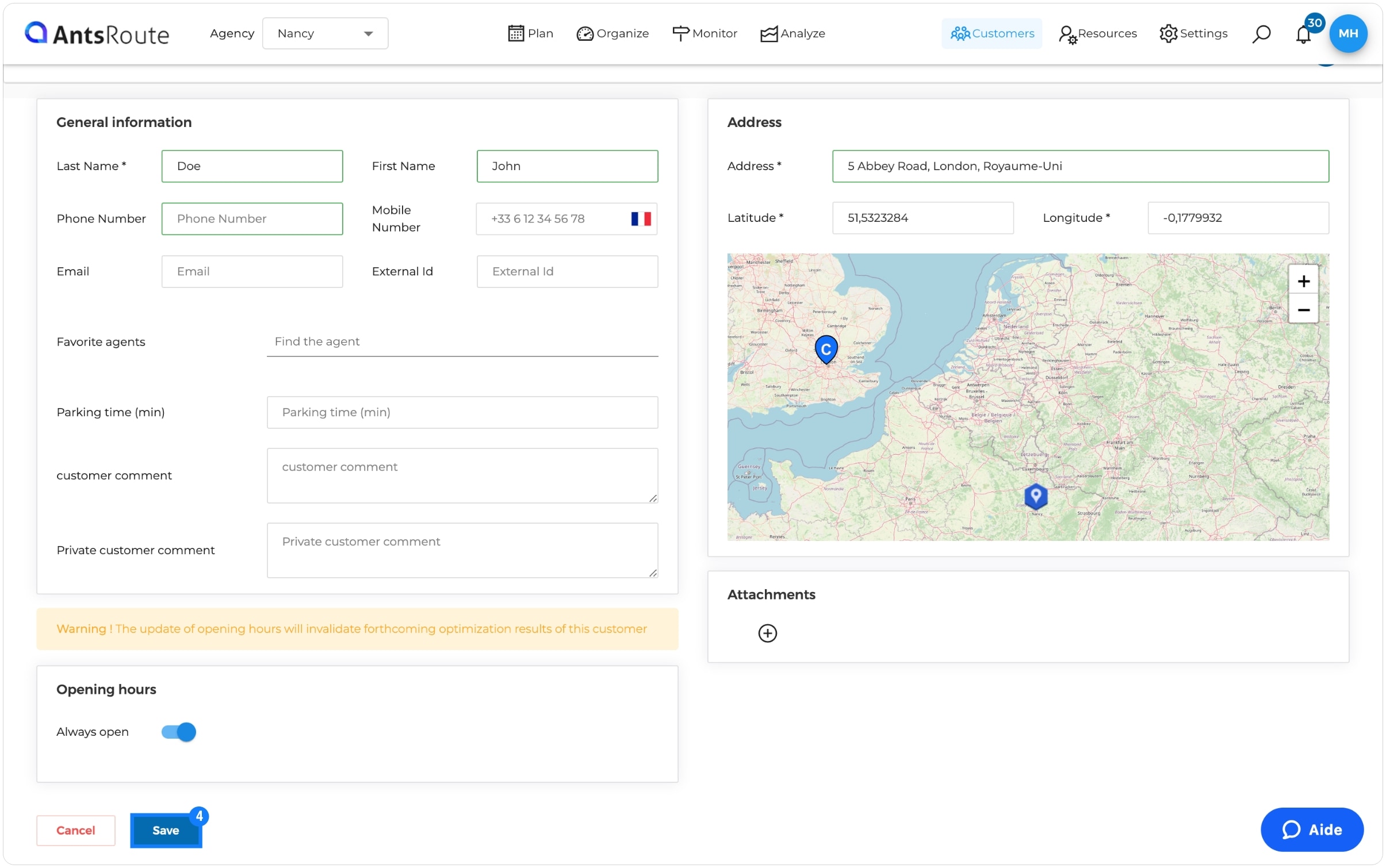The width and height of the screenshot is (1386, 868).
Task: Click the Settings gear icon
Action: [x=1168, y=33]
